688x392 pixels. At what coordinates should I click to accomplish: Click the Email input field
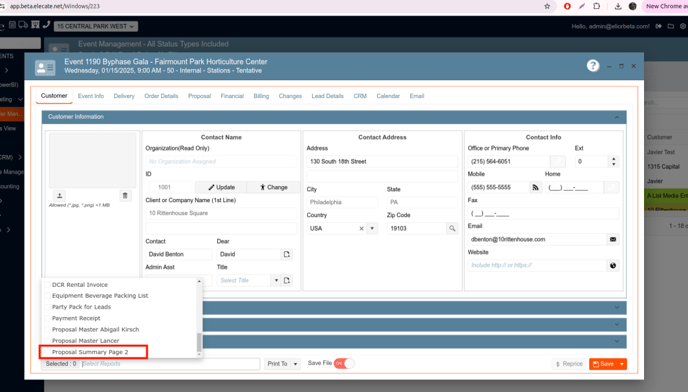pos(537,239)
